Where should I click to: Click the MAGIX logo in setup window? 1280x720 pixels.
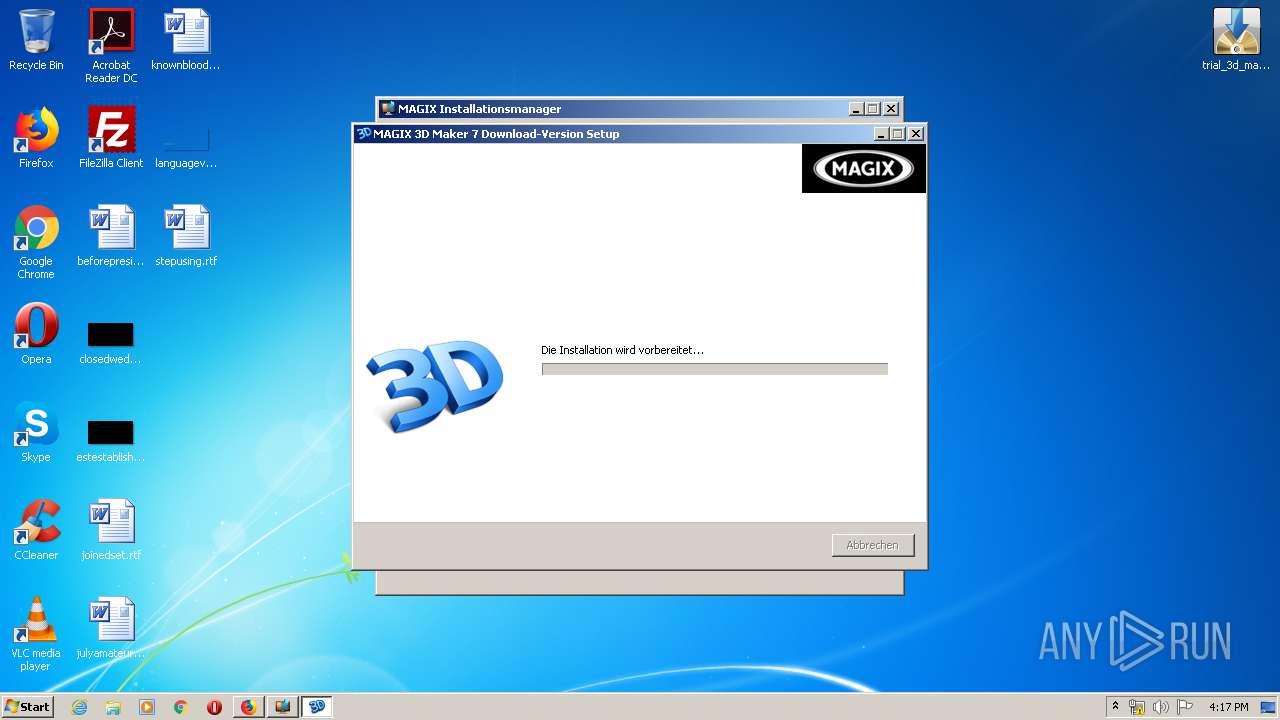(864, 169)
